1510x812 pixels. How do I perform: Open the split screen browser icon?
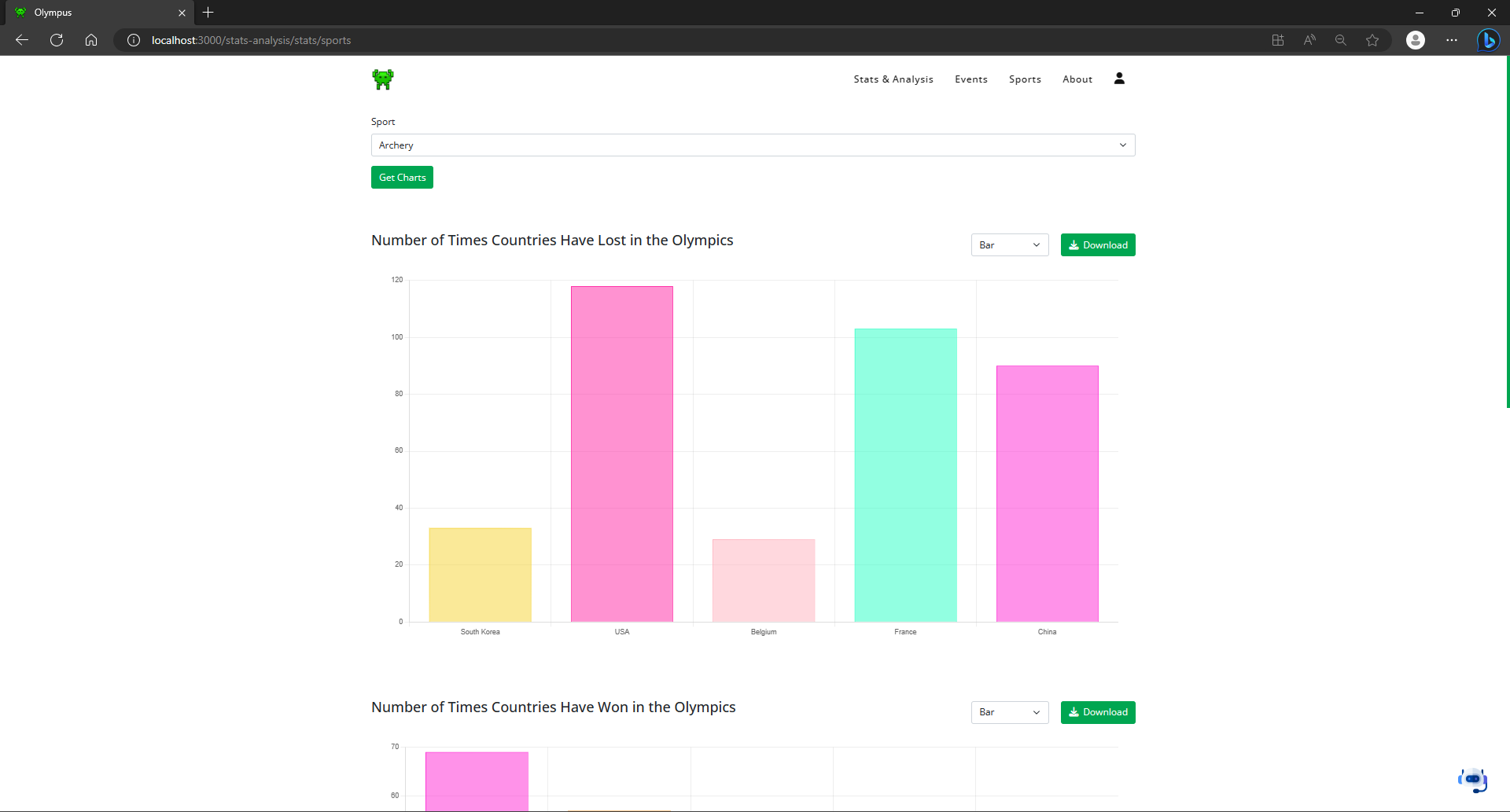[x=1278, y=40]
